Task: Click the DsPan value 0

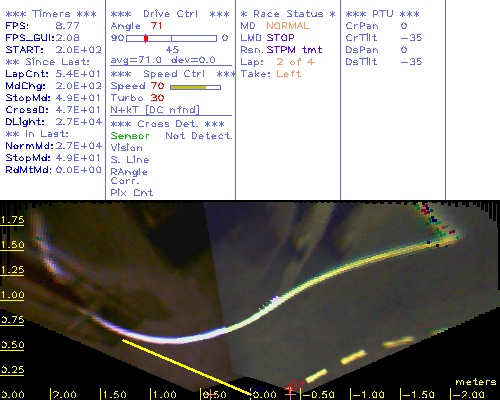Action: click(x=404, y=50)
